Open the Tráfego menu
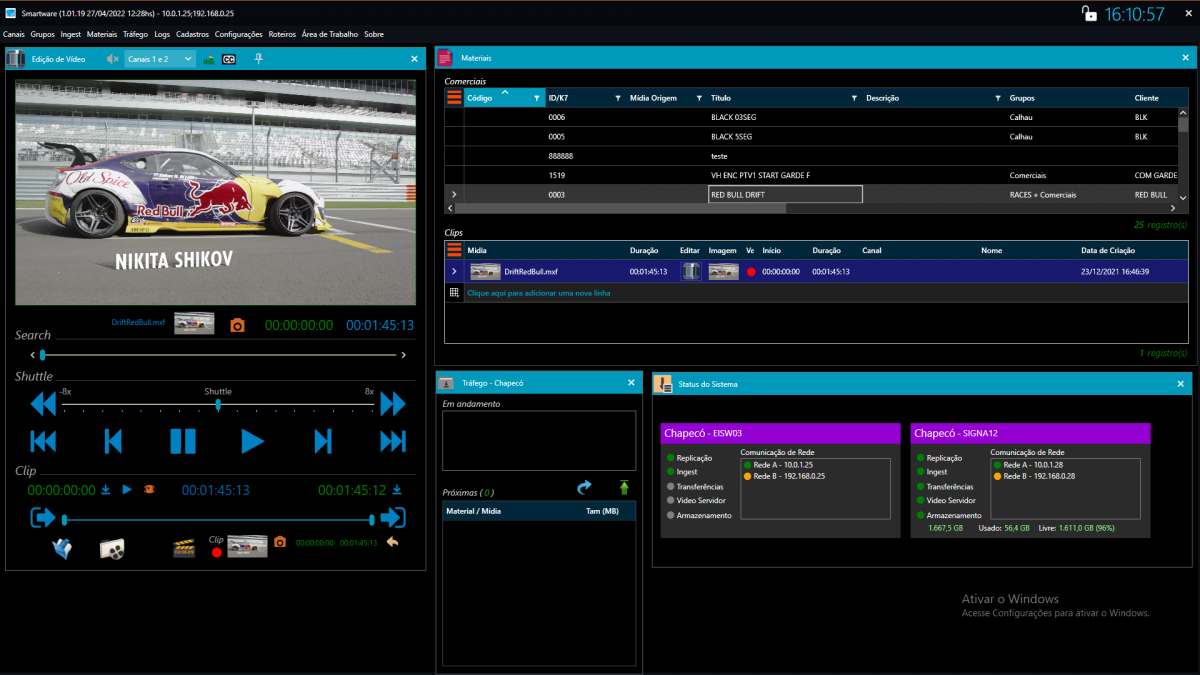The image size is (1200, 675). (x=135, y=34)
